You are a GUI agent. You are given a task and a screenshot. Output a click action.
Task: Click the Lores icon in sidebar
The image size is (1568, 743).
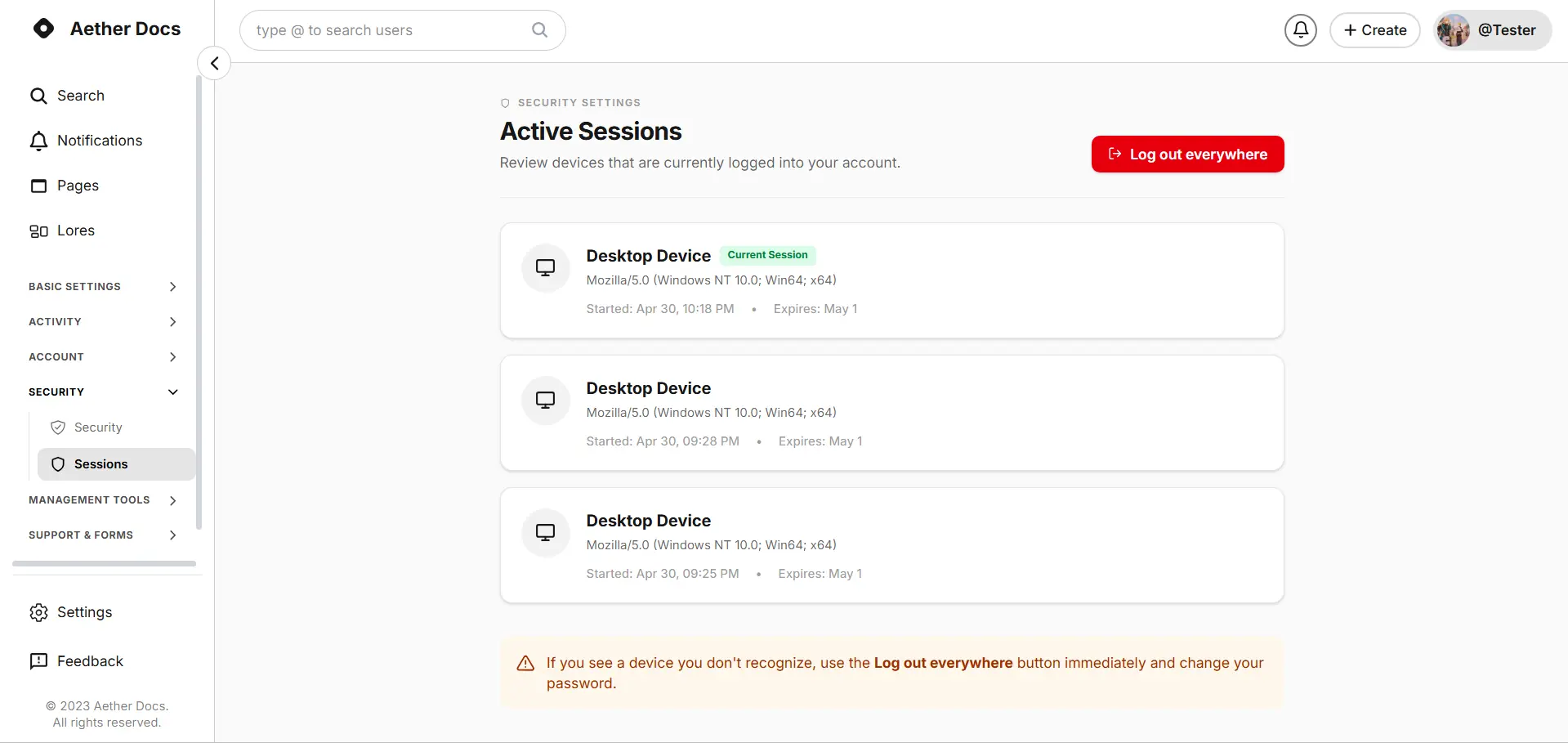pyautogui.click(x=38, y=231)
